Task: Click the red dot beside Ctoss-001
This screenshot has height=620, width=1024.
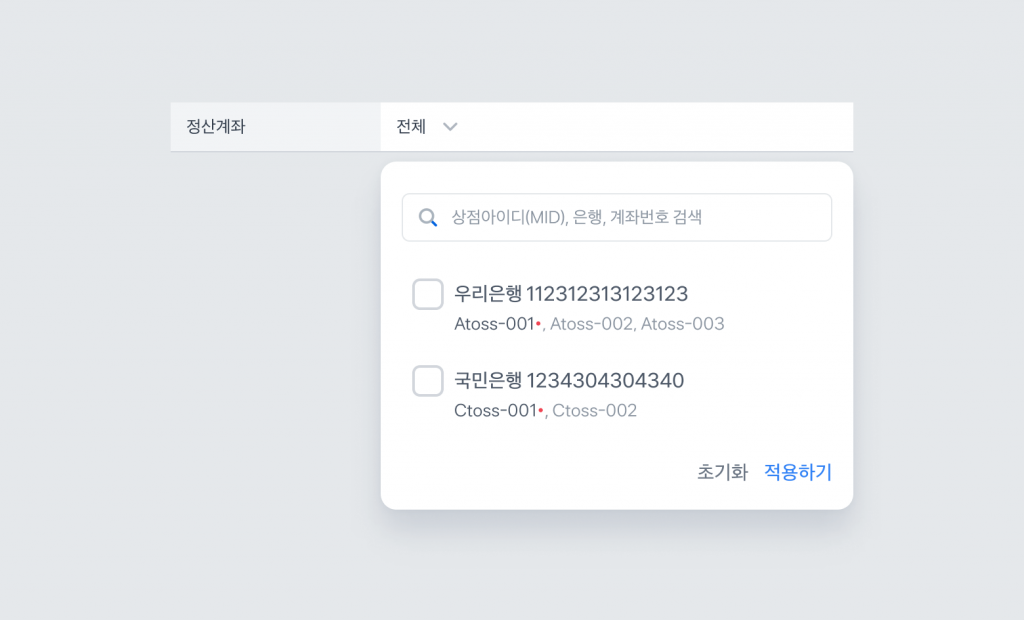Action: click(541, 410)
